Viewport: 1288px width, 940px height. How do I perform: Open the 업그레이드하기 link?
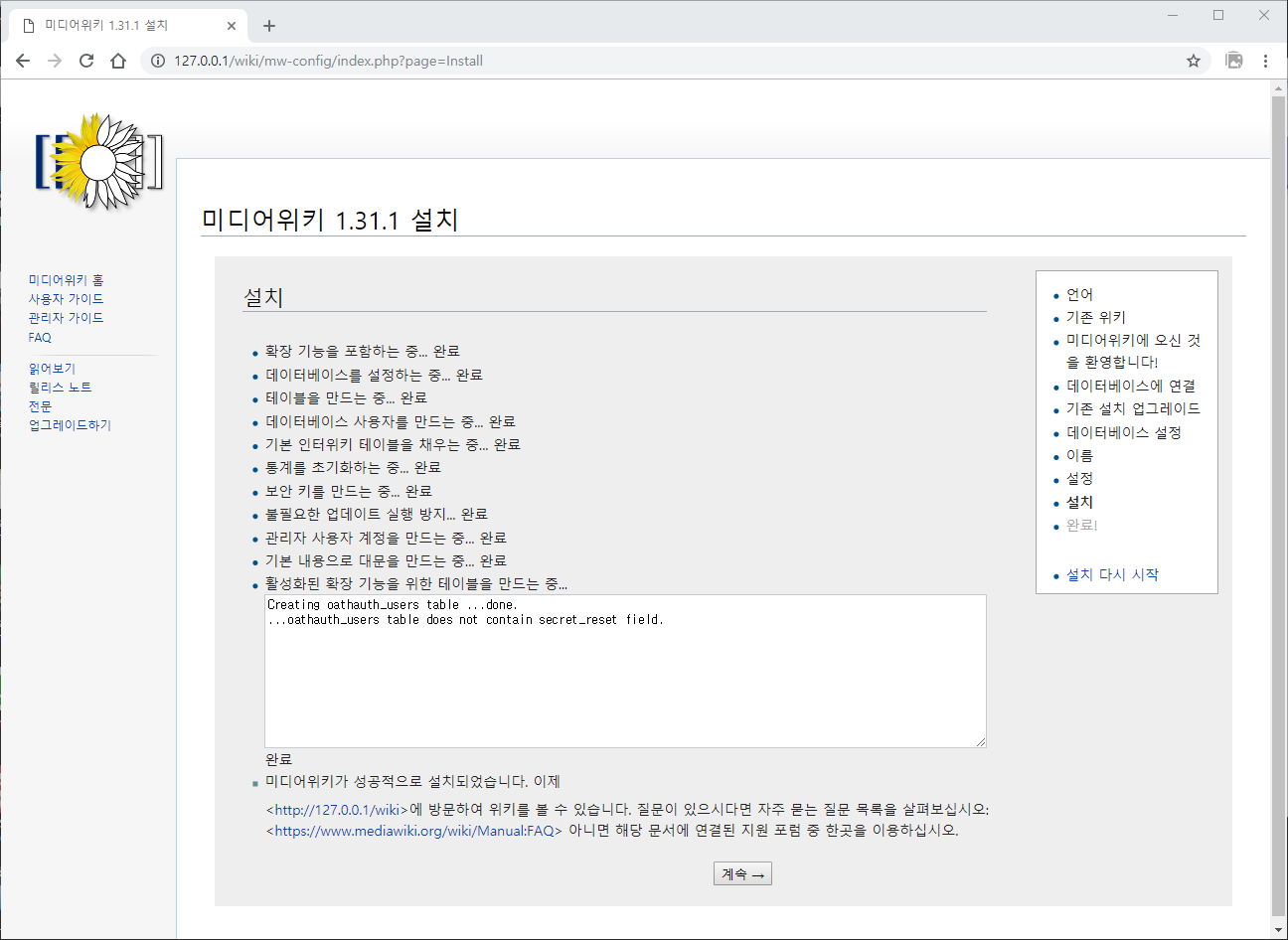click(70, 425)
